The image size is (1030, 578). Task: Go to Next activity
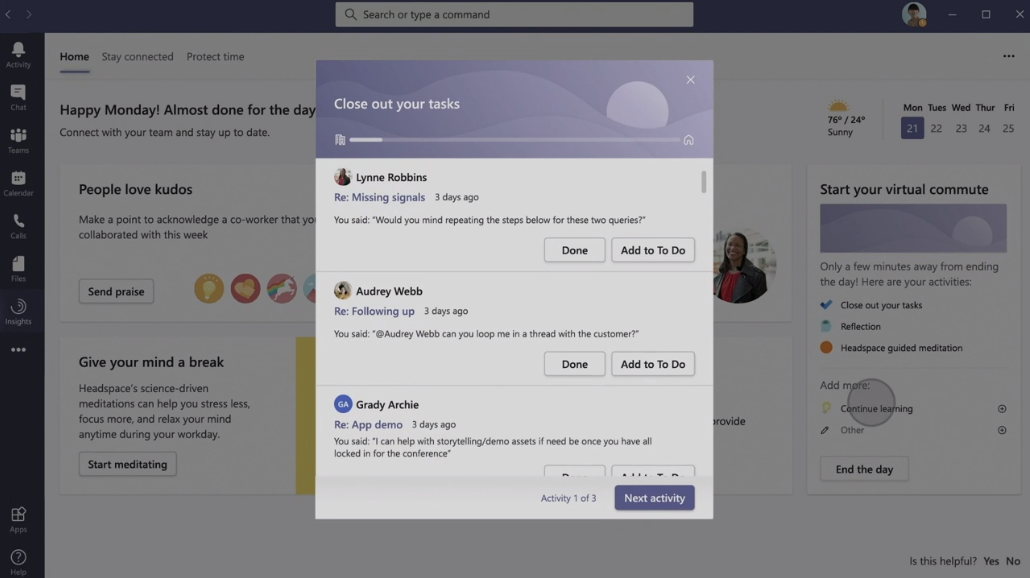tap(654, 498)
